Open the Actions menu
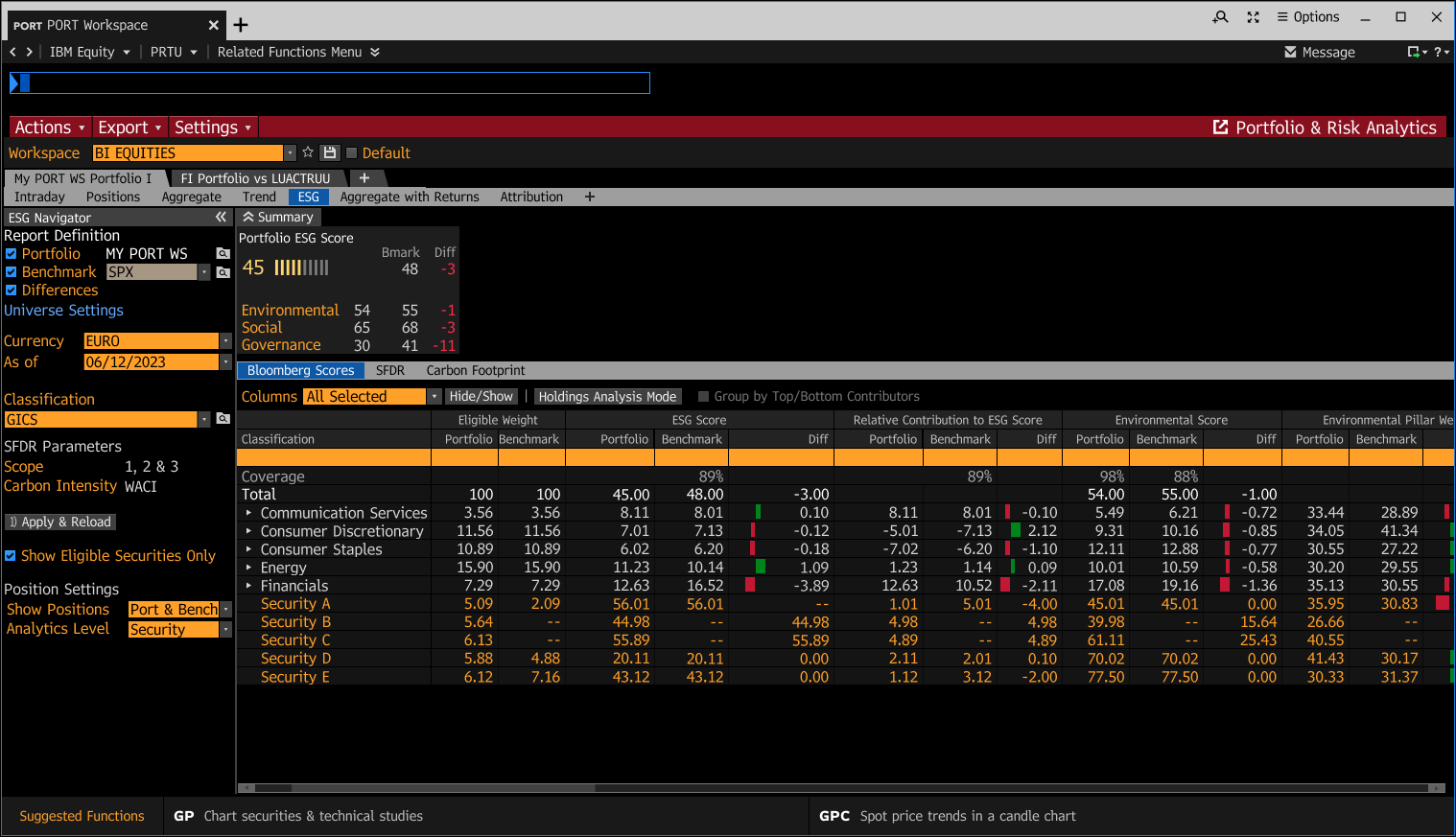 point(50,128)
